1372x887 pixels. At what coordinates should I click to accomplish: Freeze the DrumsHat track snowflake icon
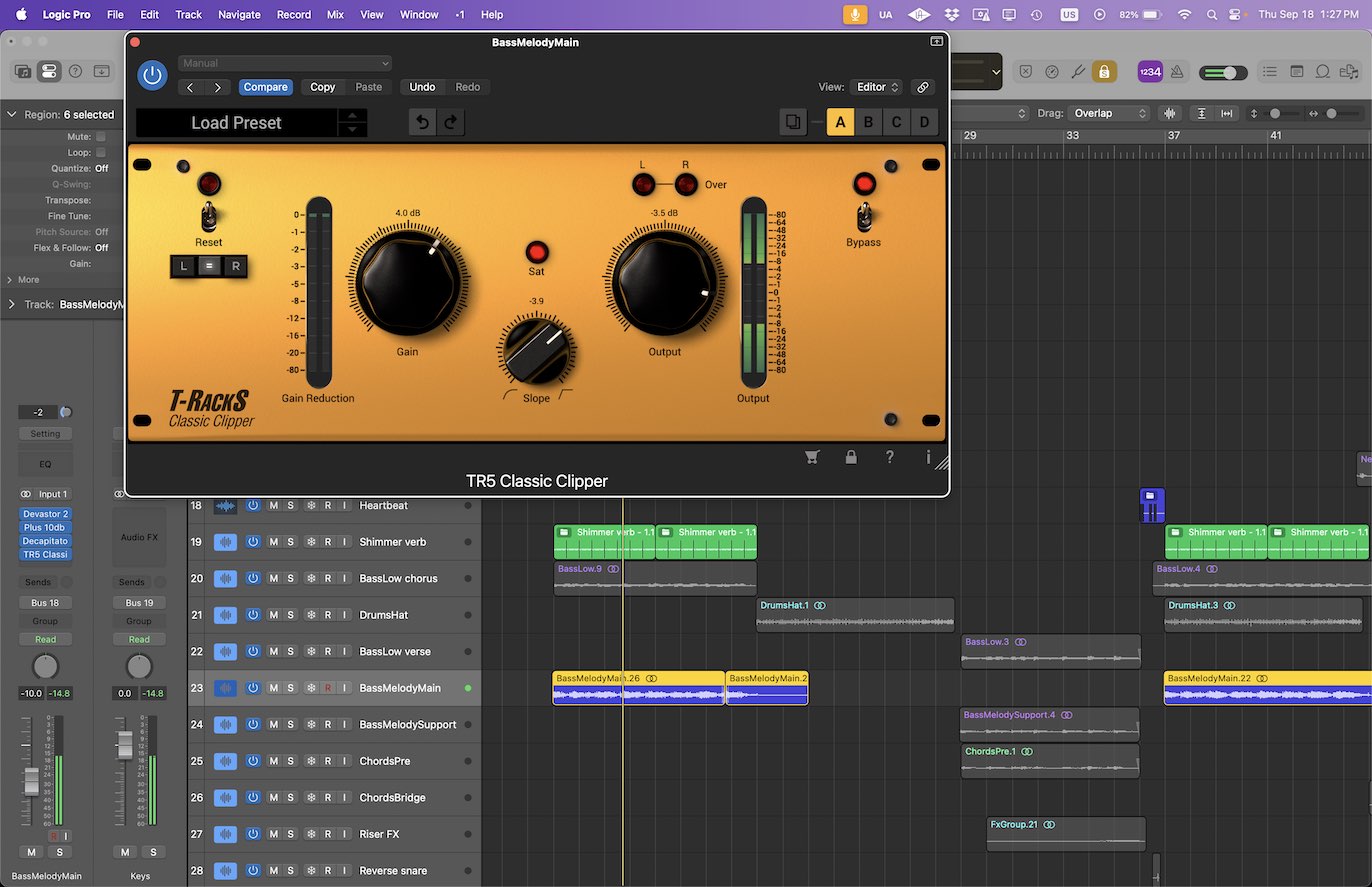310,615
